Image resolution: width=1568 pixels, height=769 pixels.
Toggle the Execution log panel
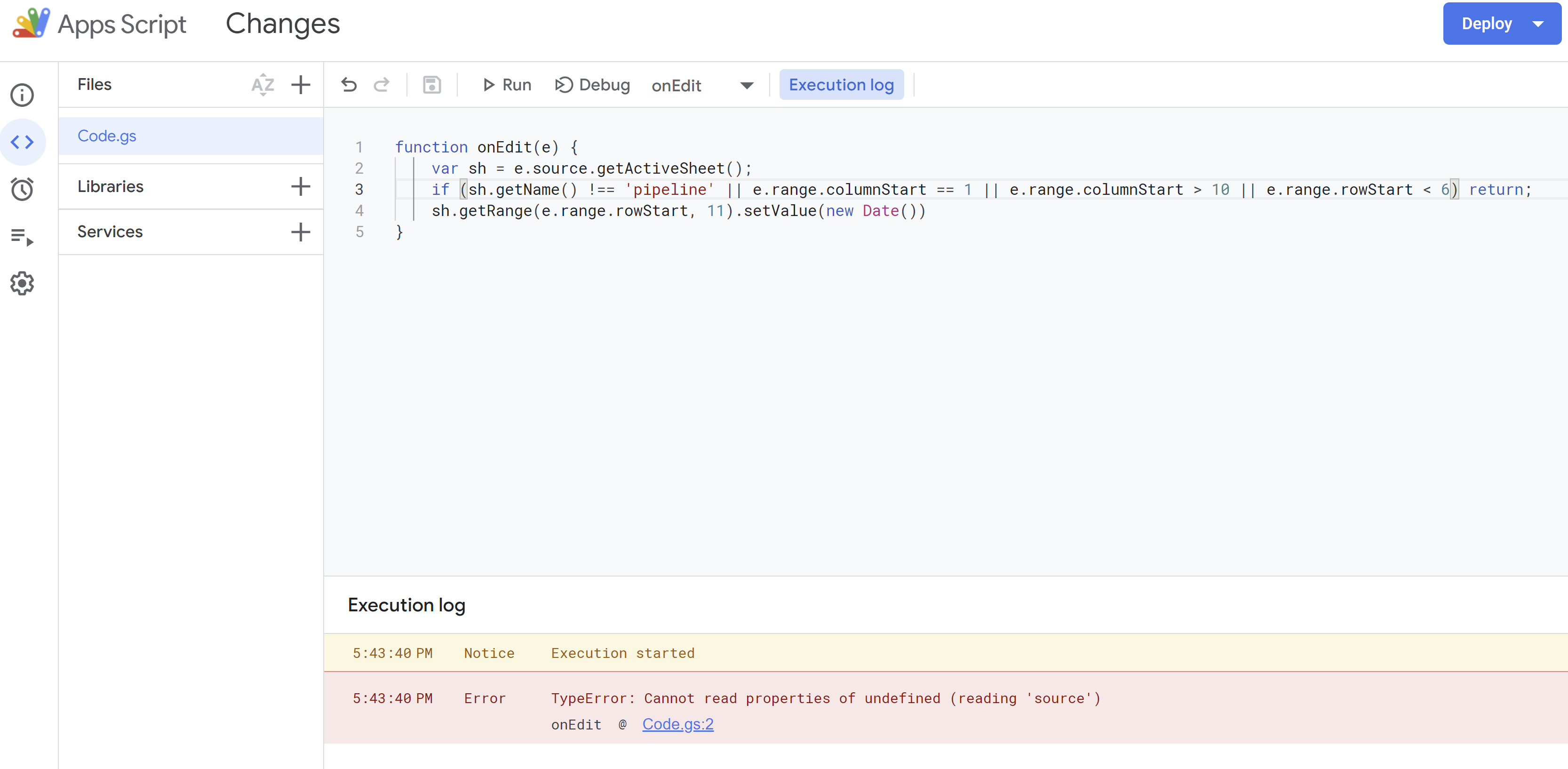pos(841,85)
